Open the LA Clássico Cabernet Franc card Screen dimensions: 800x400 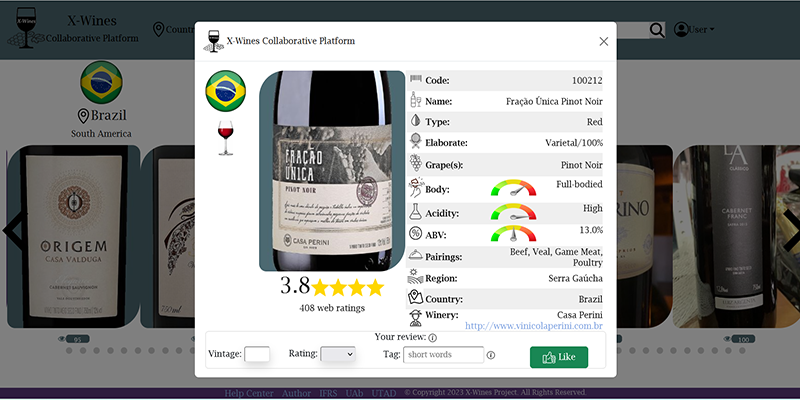click(736, 237)
